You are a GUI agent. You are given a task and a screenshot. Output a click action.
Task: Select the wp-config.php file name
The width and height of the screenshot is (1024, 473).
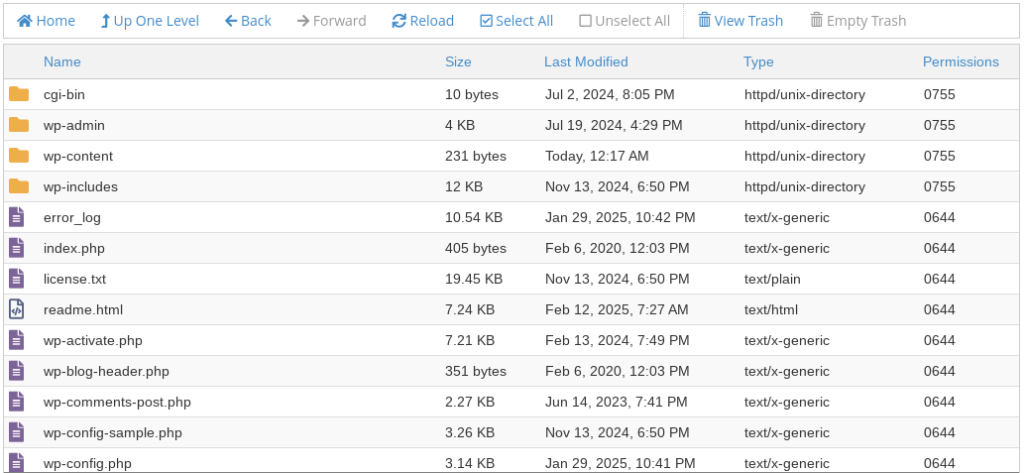pyautogui.click(x=88, y=463)
